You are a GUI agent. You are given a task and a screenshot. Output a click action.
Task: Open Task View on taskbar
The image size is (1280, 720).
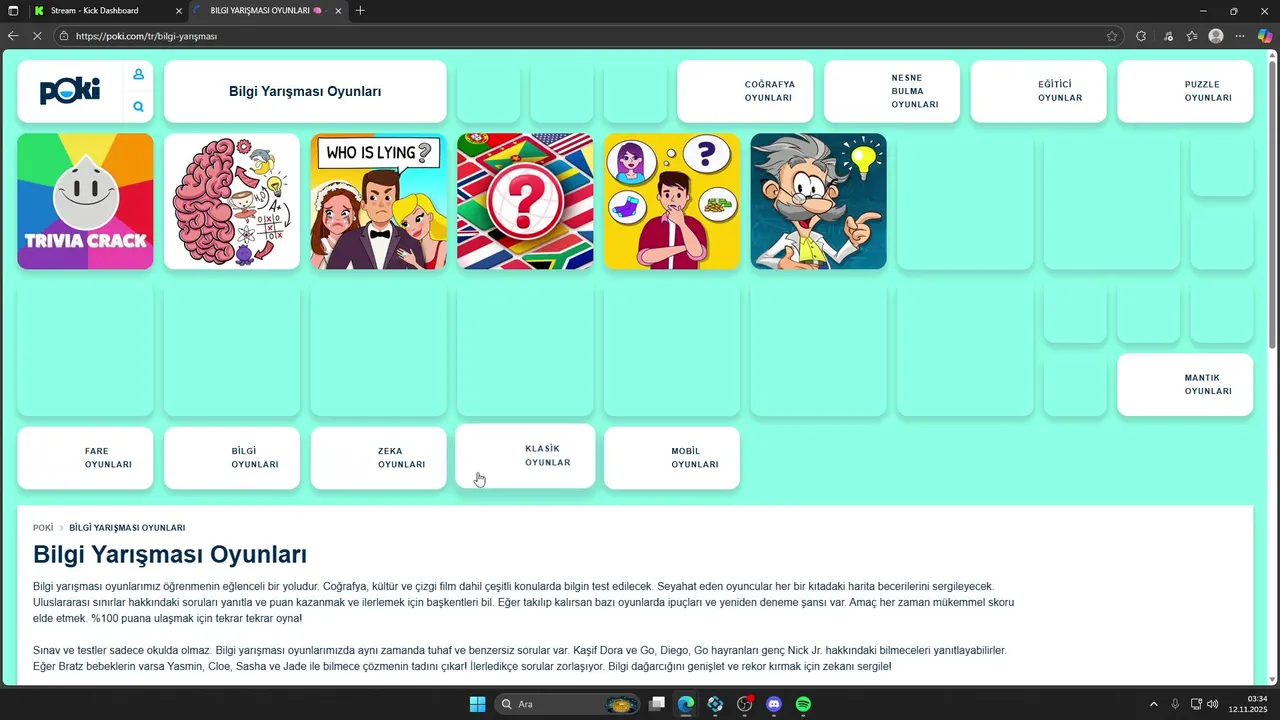pos(657,704)
